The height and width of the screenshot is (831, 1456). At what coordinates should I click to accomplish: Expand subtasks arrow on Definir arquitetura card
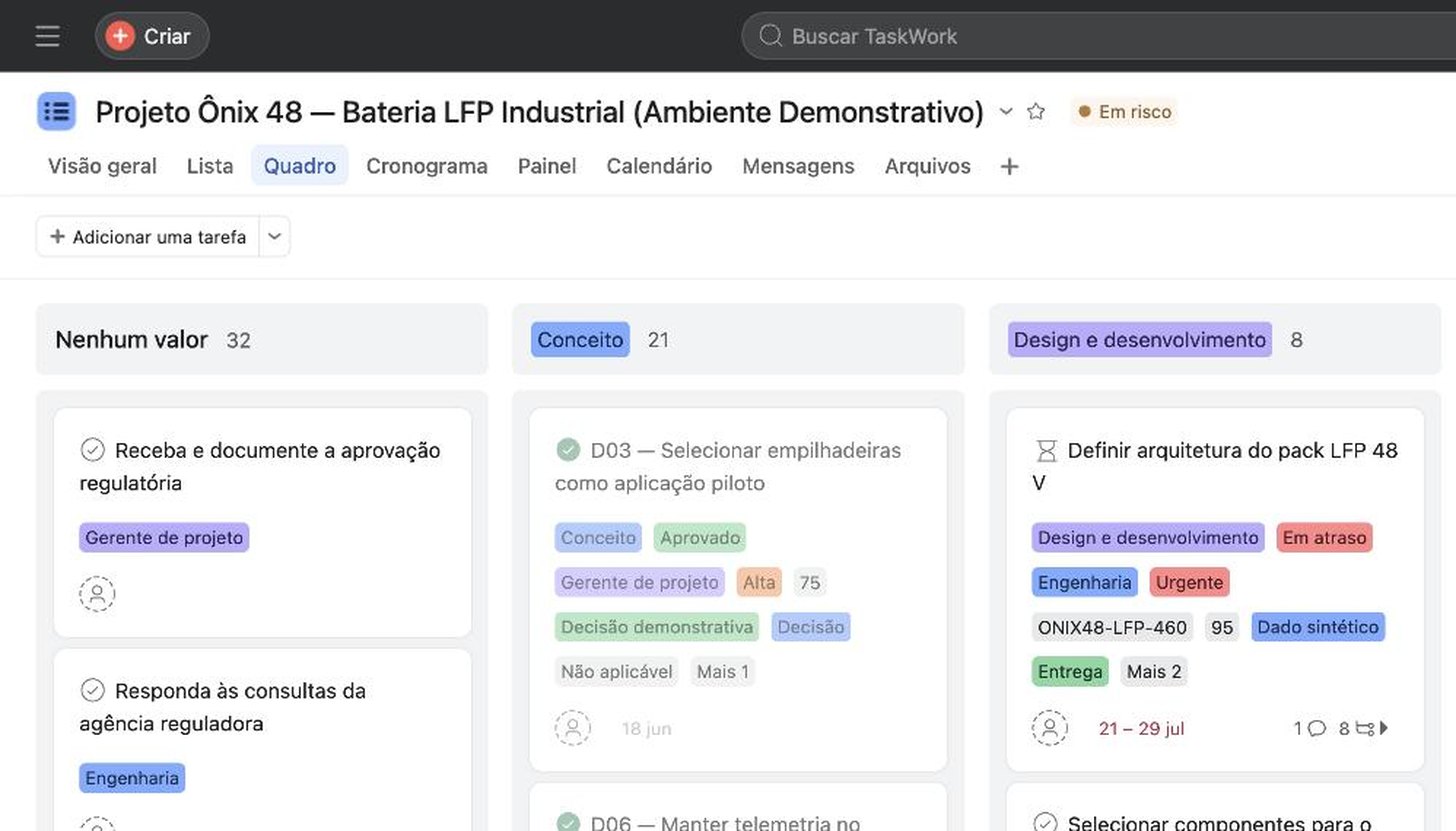click(1384, 728)
